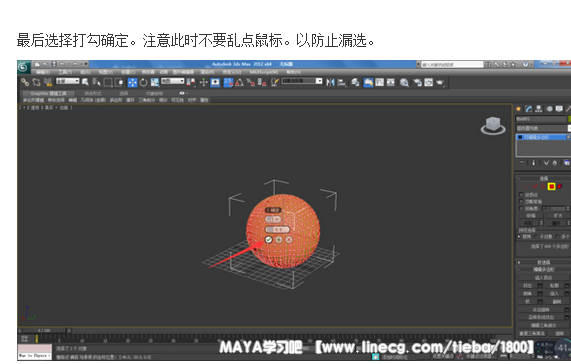Open the Material Editor toolbar icon
The width and height of the screenshot is (571, 364).
404,83
